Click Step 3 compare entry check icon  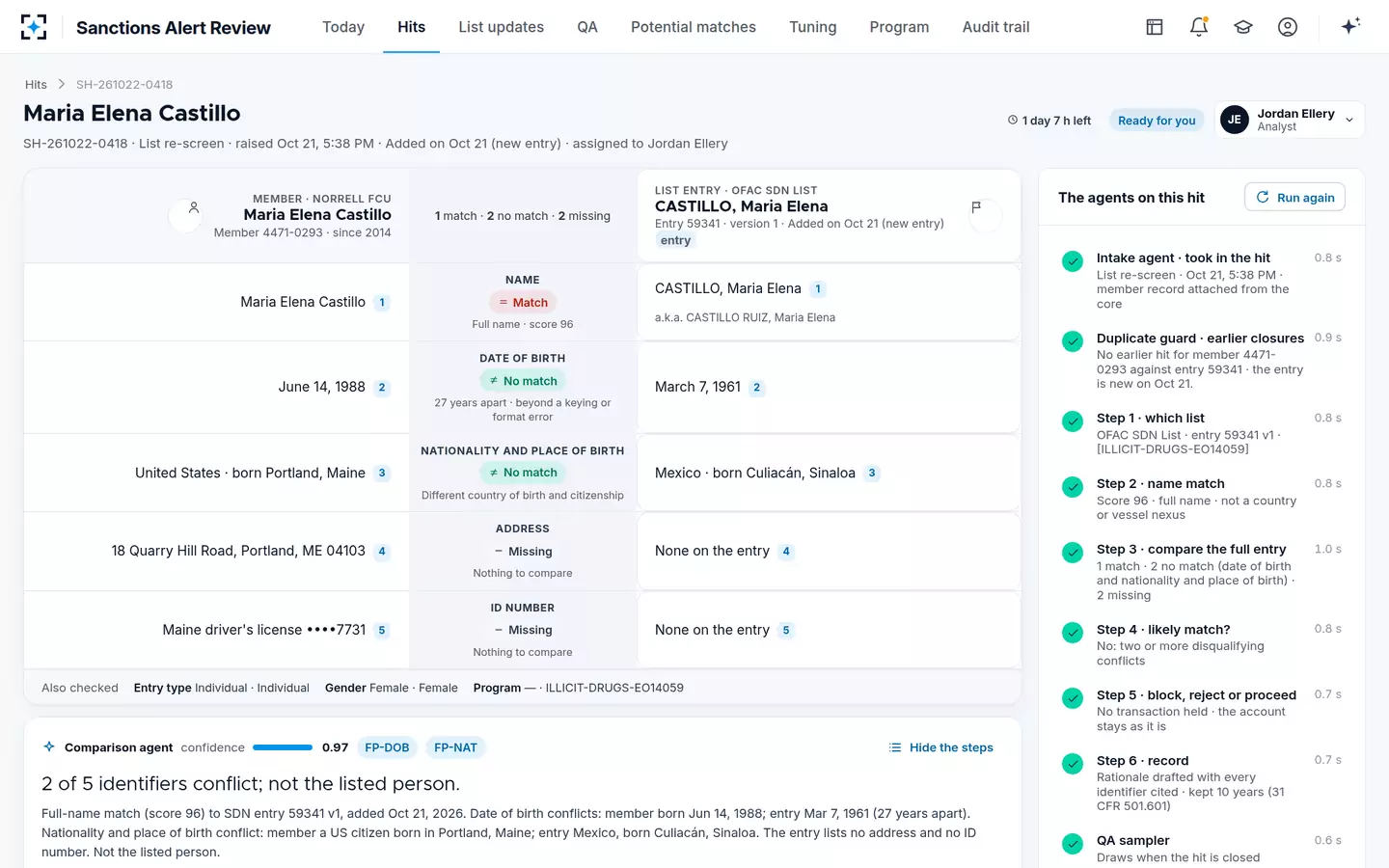click(x=1073, y=552)
